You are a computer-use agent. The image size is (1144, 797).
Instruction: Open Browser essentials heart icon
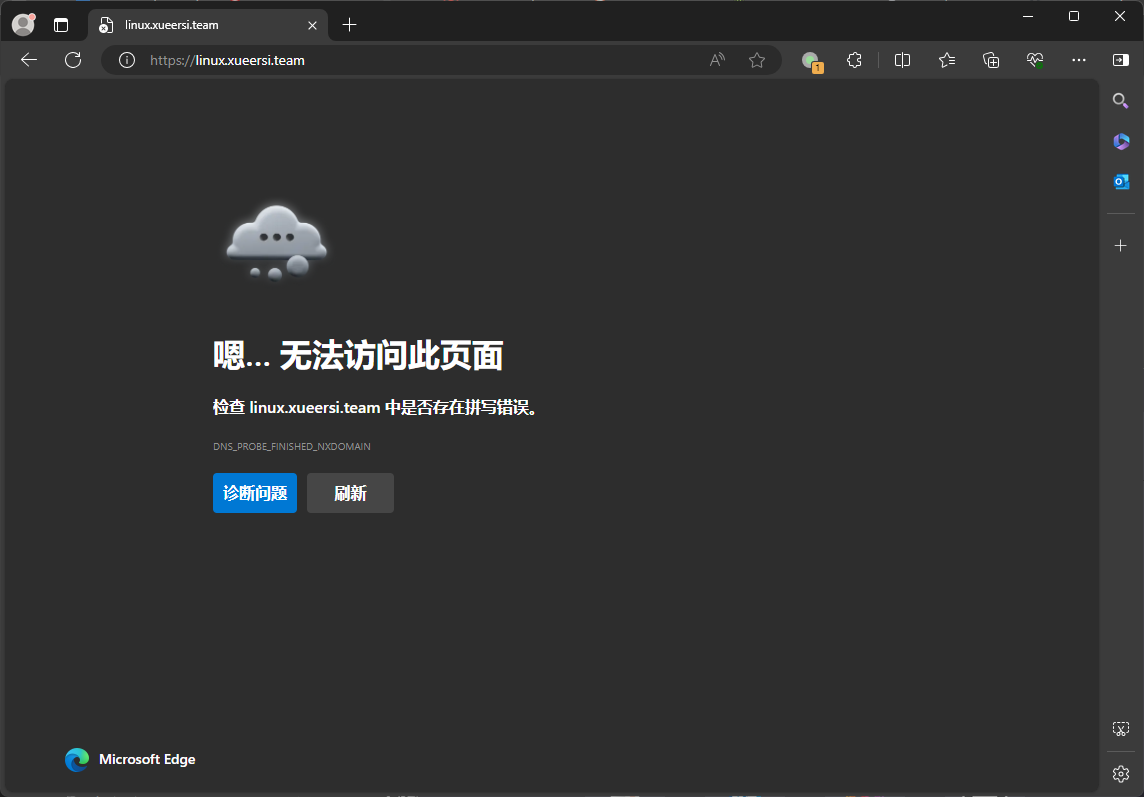(x=1035, y=60)
